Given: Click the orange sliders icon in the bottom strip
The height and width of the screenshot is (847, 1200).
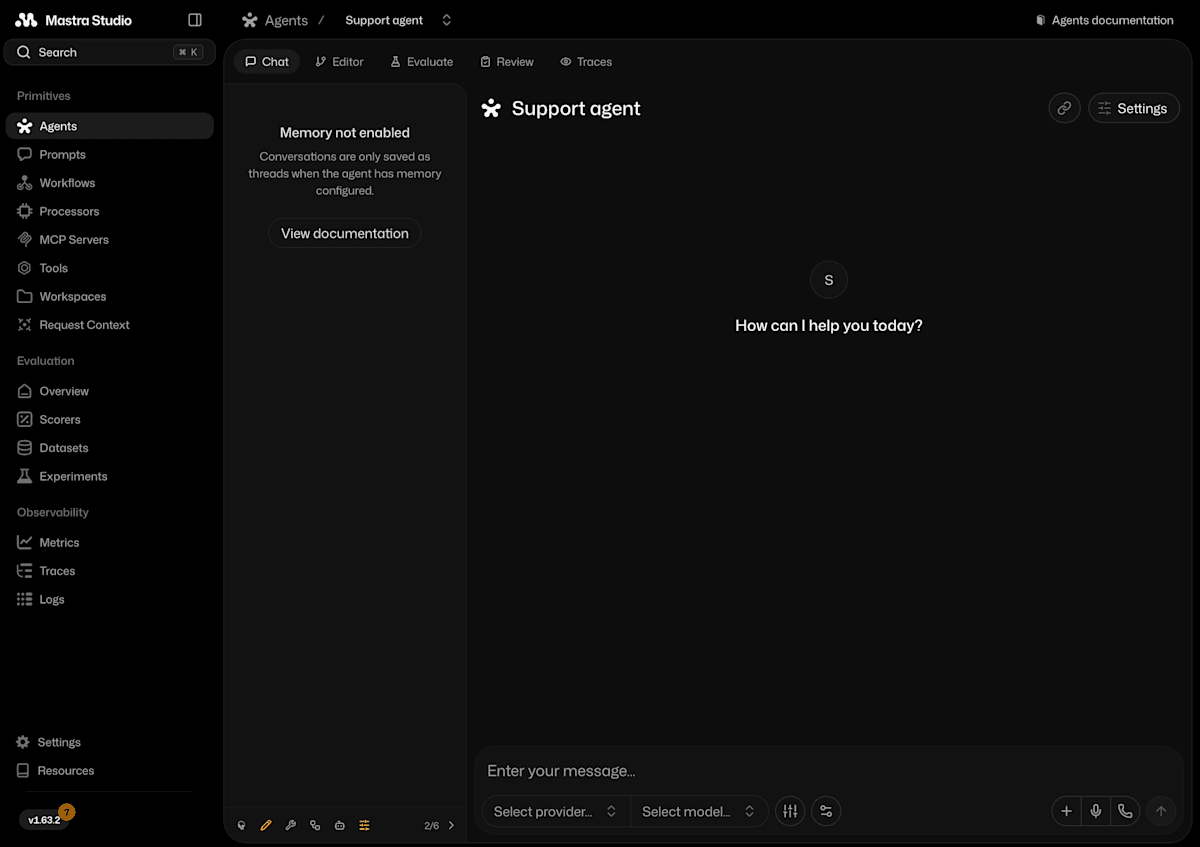Looking at the screenshot, I should point(365,825).
